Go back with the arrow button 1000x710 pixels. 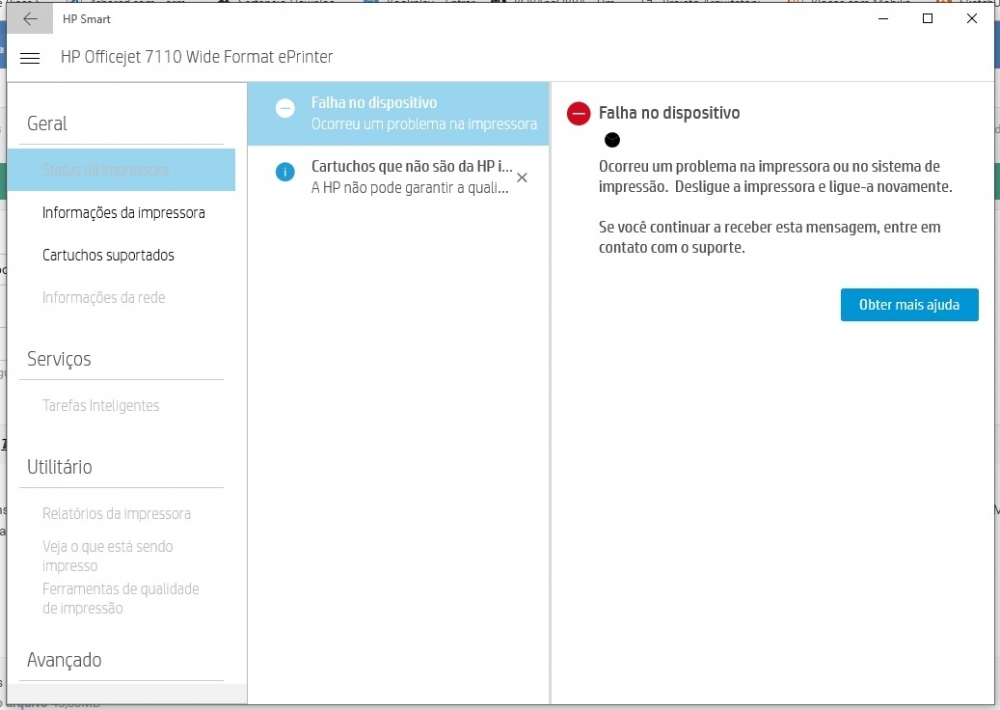click(30, 18)
